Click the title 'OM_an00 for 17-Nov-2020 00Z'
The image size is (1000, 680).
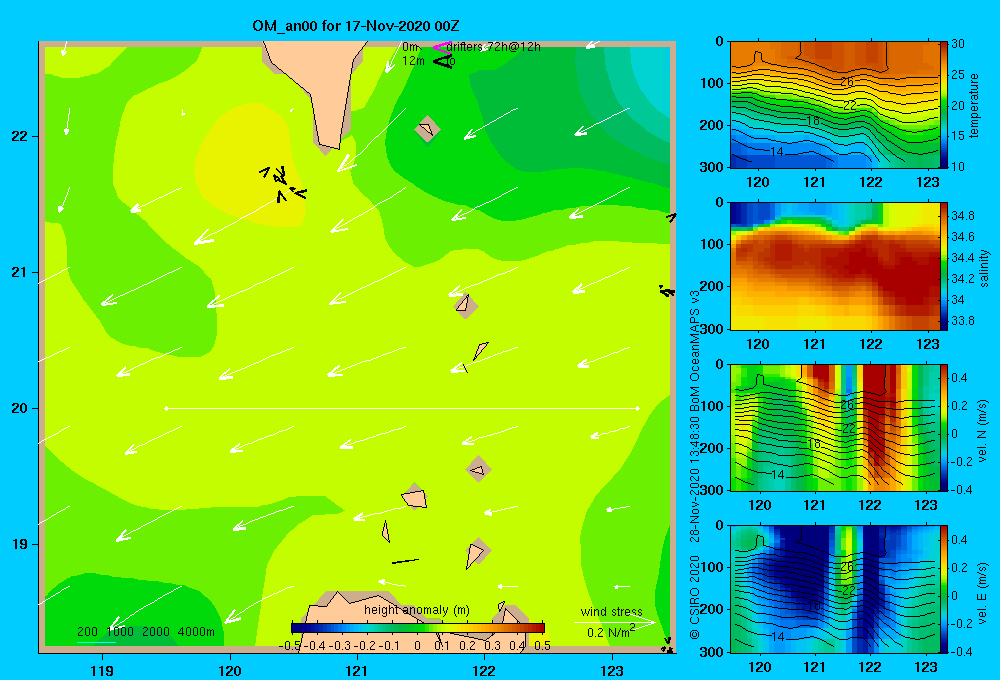point(355,26)
